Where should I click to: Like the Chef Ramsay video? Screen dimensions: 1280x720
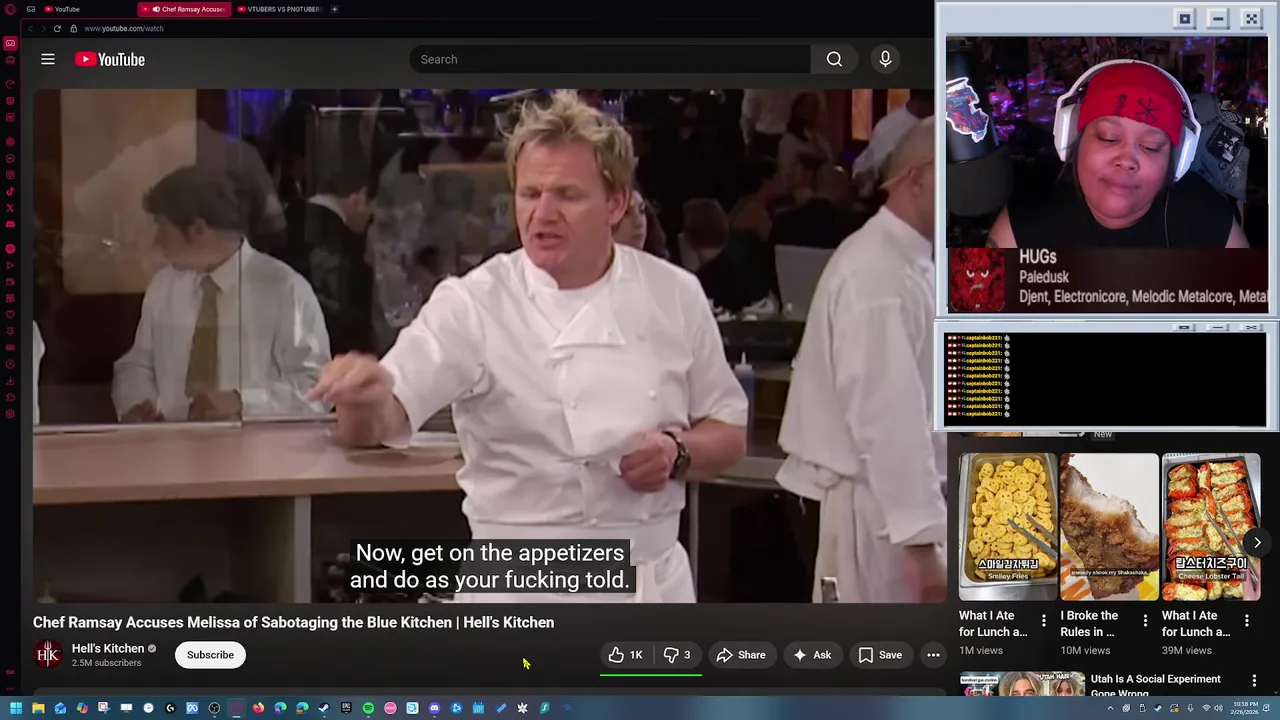(x=625, y=655)
